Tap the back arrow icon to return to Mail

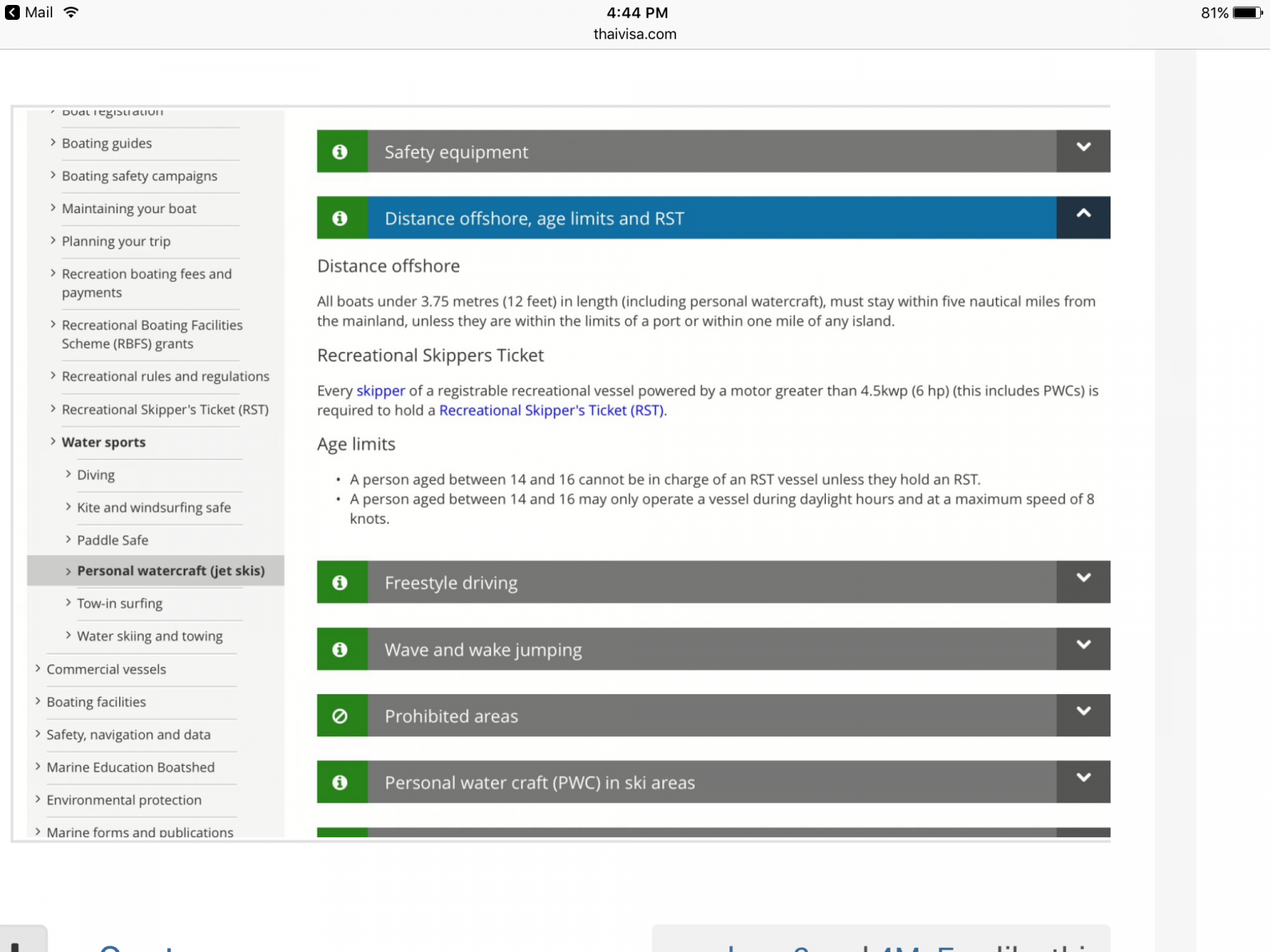pyautogui.click(x=12, y=12)
